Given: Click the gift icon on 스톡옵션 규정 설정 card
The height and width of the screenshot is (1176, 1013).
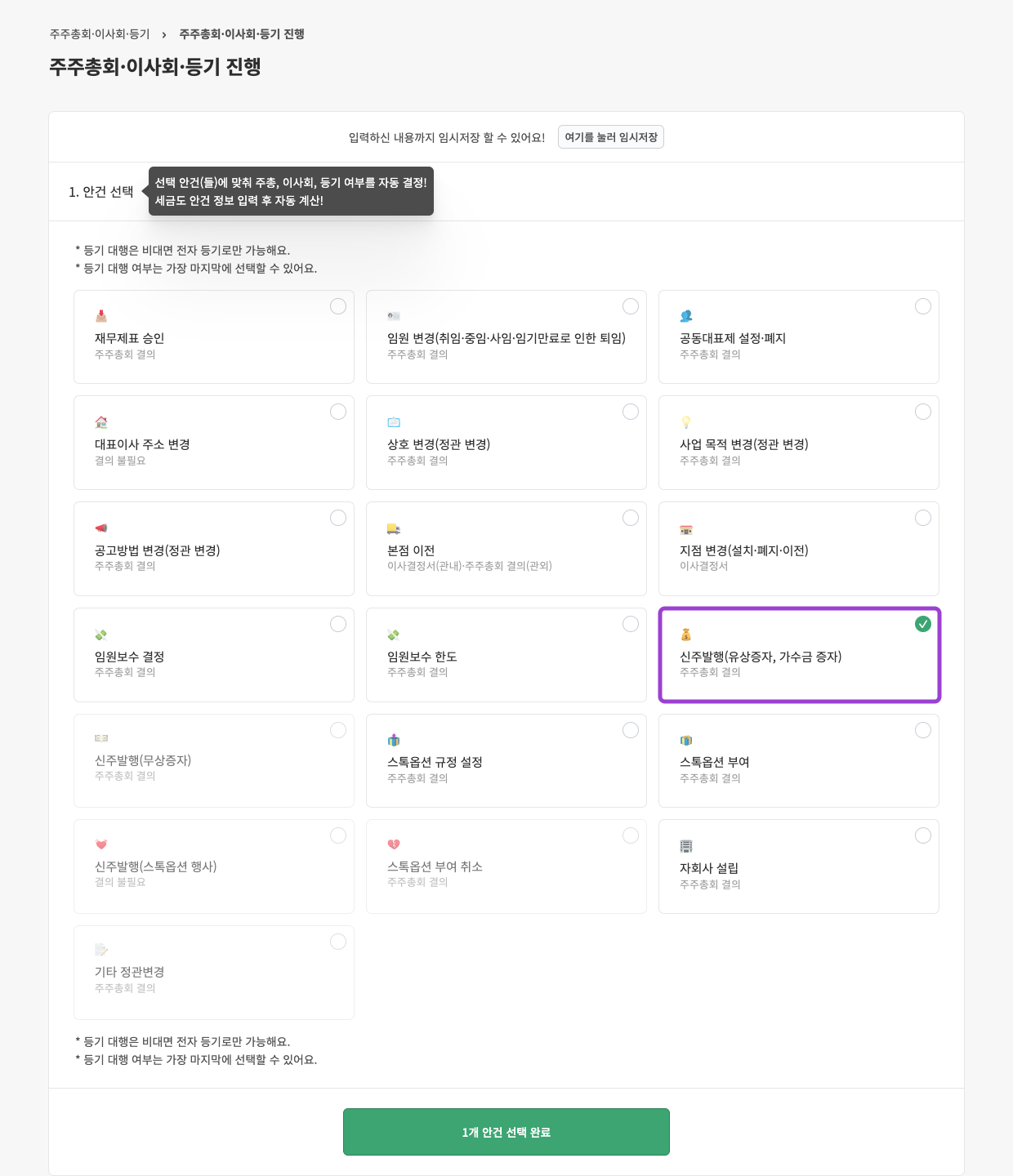Looking at the screenshot, I should point(394,740).
